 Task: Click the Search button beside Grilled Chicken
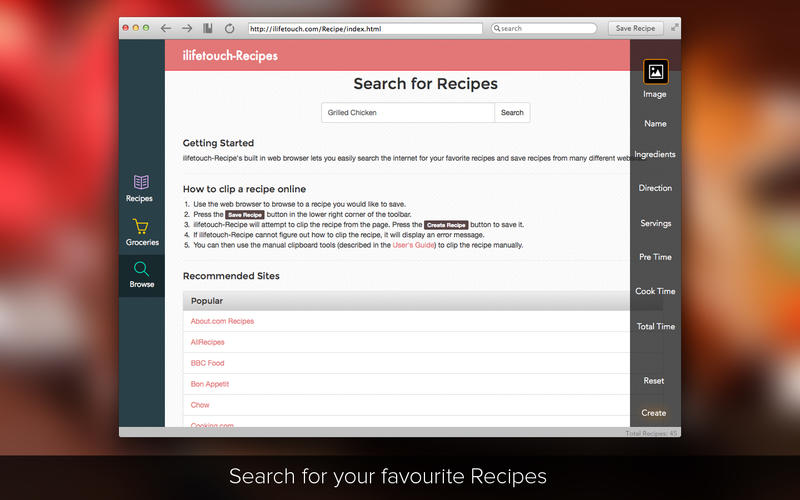coord(512,113)
